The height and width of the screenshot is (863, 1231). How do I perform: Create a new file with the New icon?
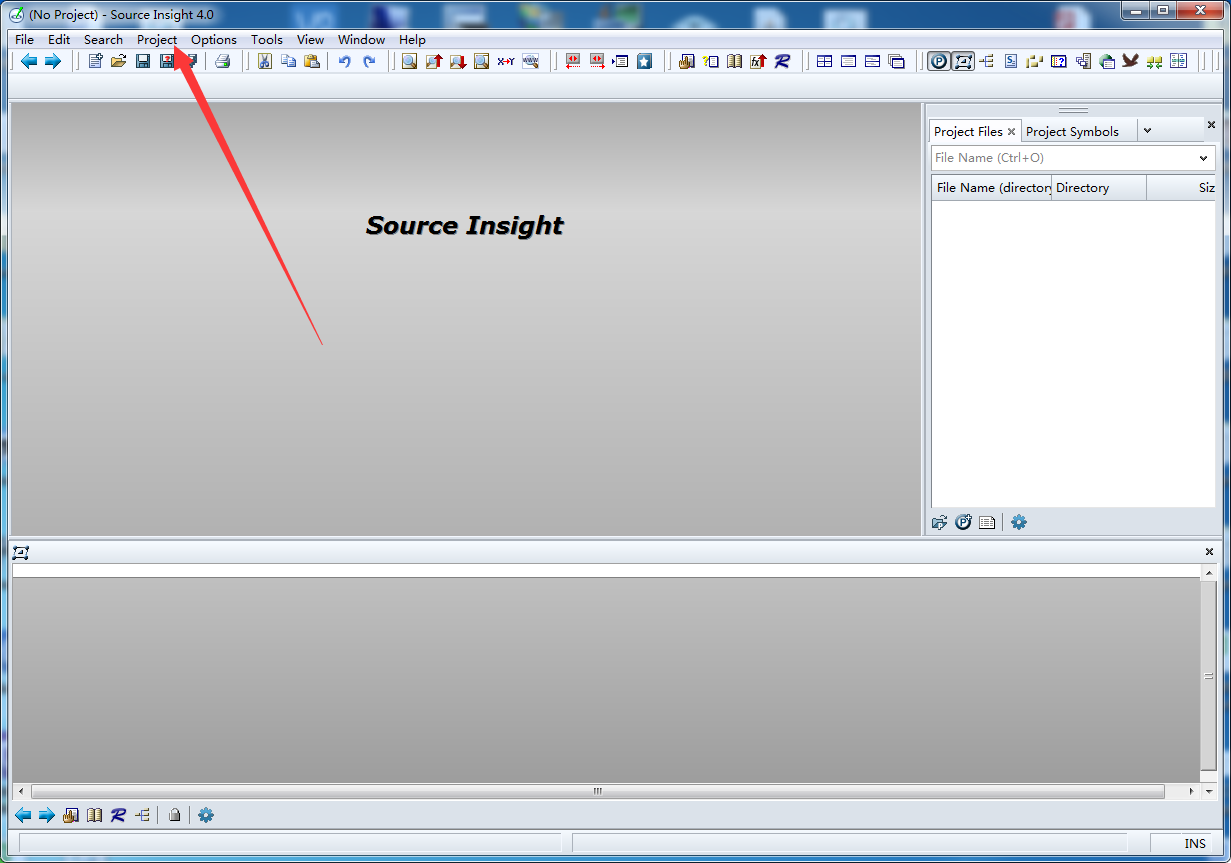pyautogui.click(x=95, y=61)
